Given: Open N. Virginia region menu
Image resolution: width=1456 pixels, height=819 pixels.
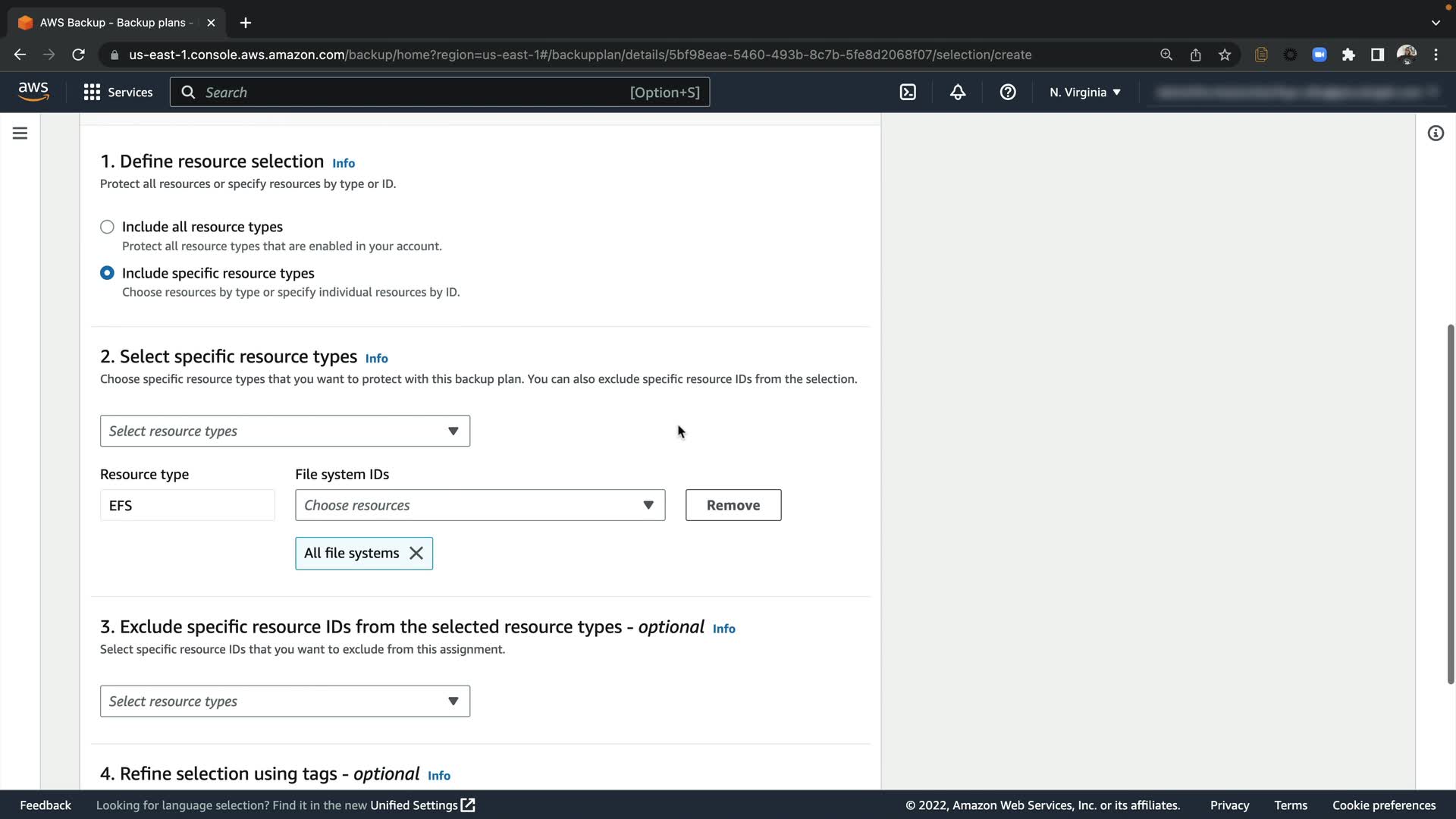Looking at the screenshot, I should pos(1084,93).
